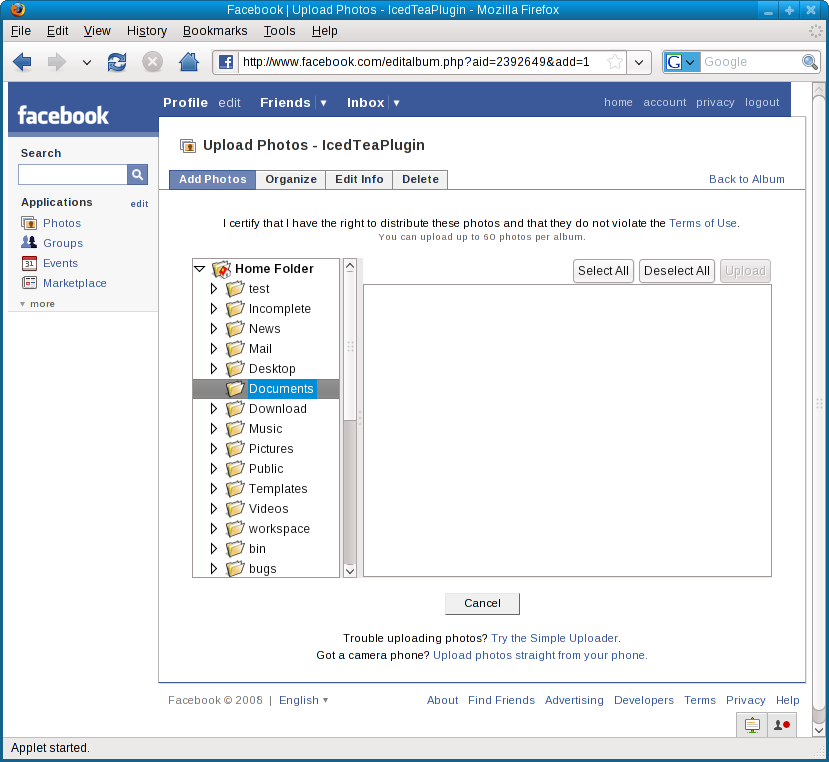Click the Upload button
The height and width of the screenshot is (762, 829).
point(745,271)
